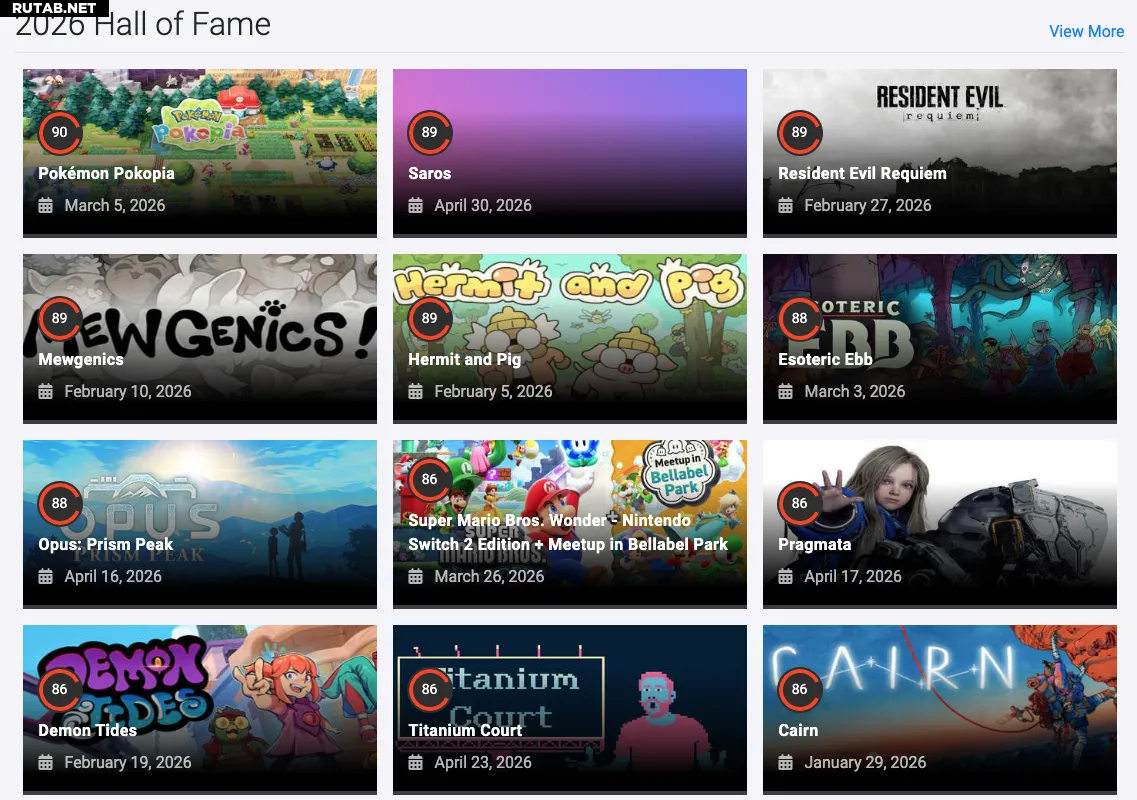The image size is (1137, 800).
Task: Click the 86 score circle on Titanium Court
Action: coord(429,689)
